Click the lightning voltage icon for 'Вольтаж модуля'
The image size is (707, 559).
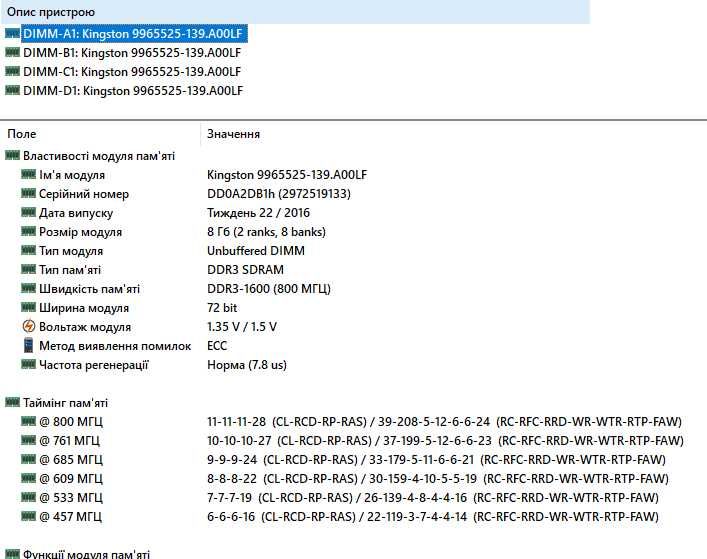(x=28, y=326)
